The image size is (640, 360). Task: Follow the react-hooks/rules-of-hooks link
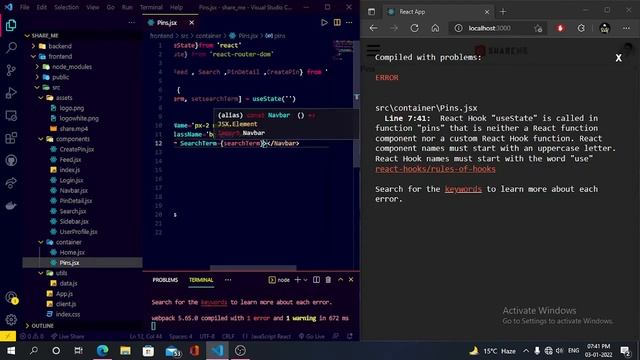[435, 169]
